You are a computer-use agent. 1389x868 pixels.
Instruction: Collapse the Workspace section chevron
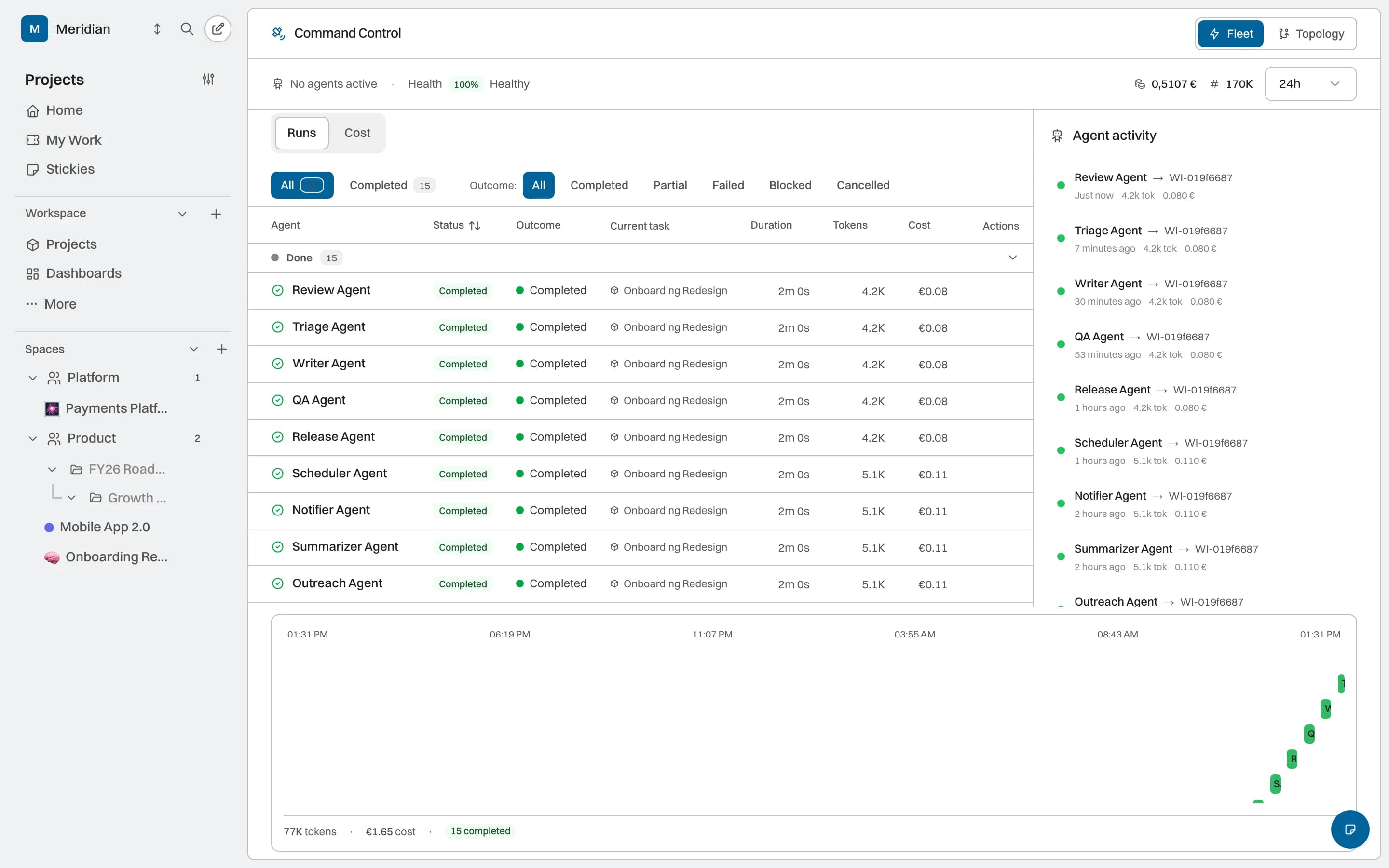pyautogui.click(x=182, y=214)
